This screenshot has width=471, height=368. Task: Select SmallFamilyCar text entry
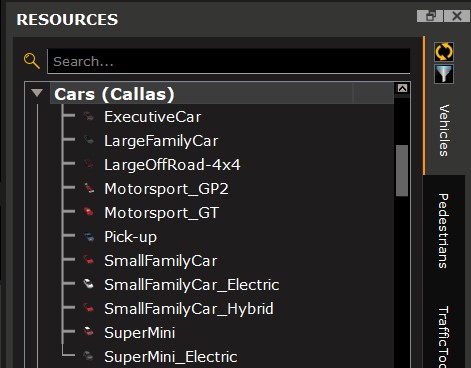[x=161, y=261]
